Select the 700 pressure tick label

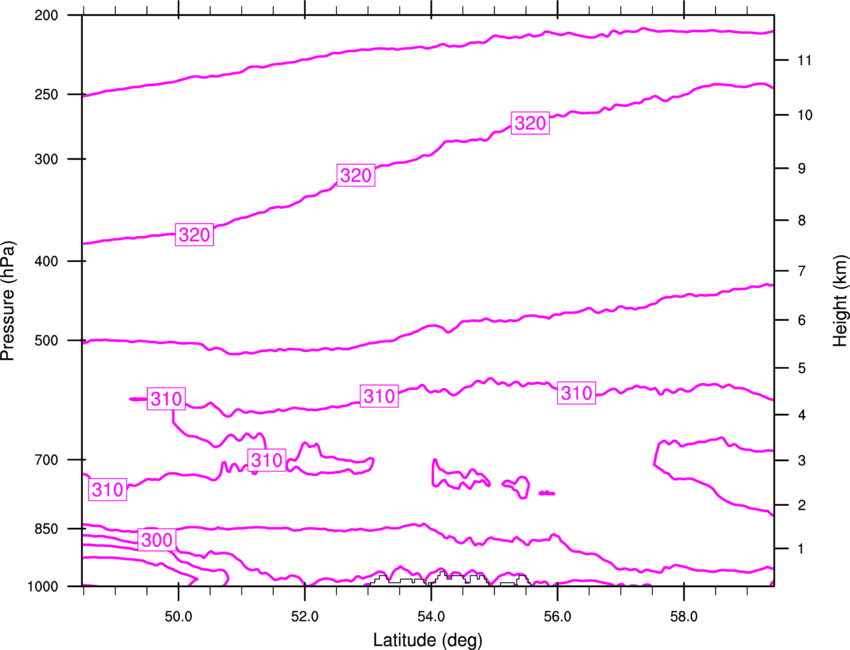pyautogui.click(x=46, y=460)
